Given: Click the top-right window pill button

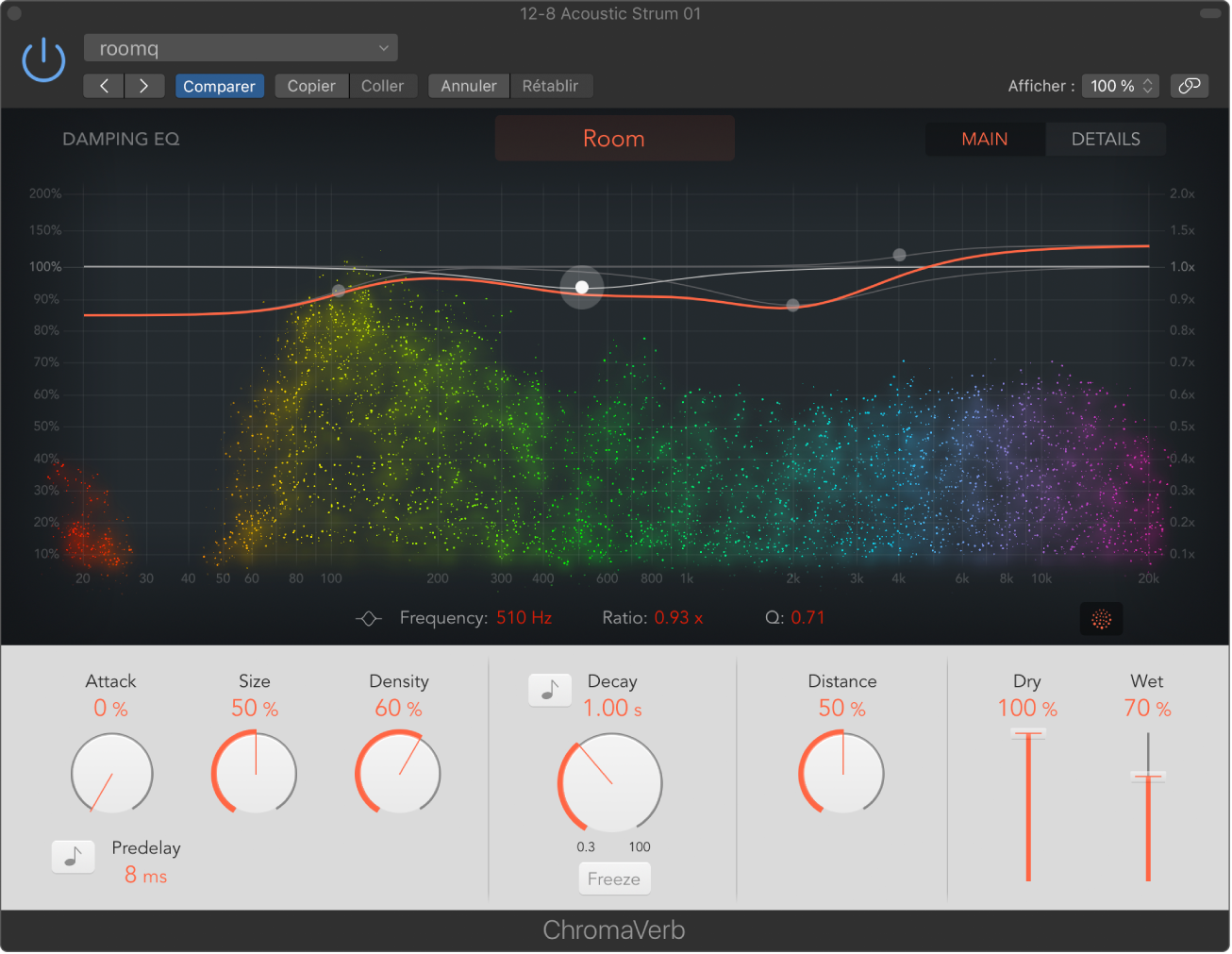Looking at the screenshot, I should tap(1210, 13).
